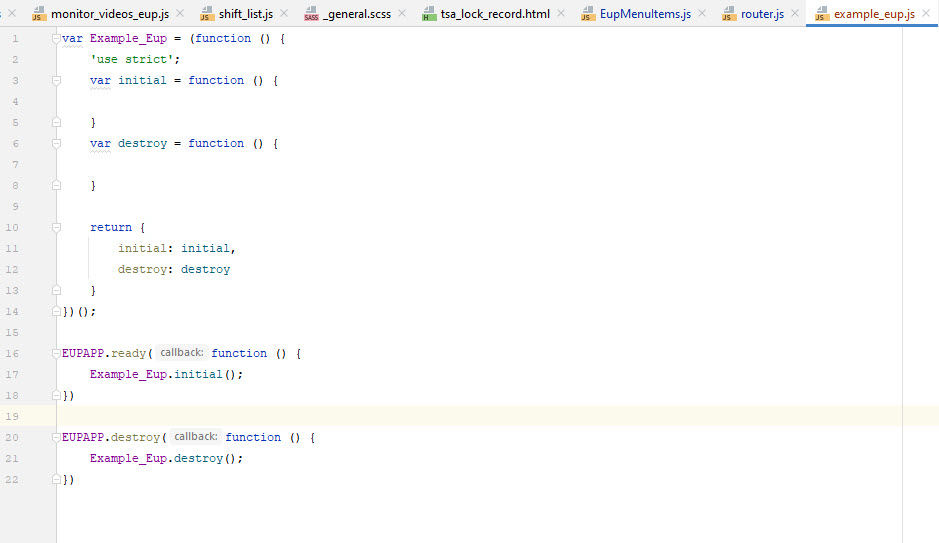Click 'destroy' variable name on line 6
939x543 pixels.
[x=143, y=143]
